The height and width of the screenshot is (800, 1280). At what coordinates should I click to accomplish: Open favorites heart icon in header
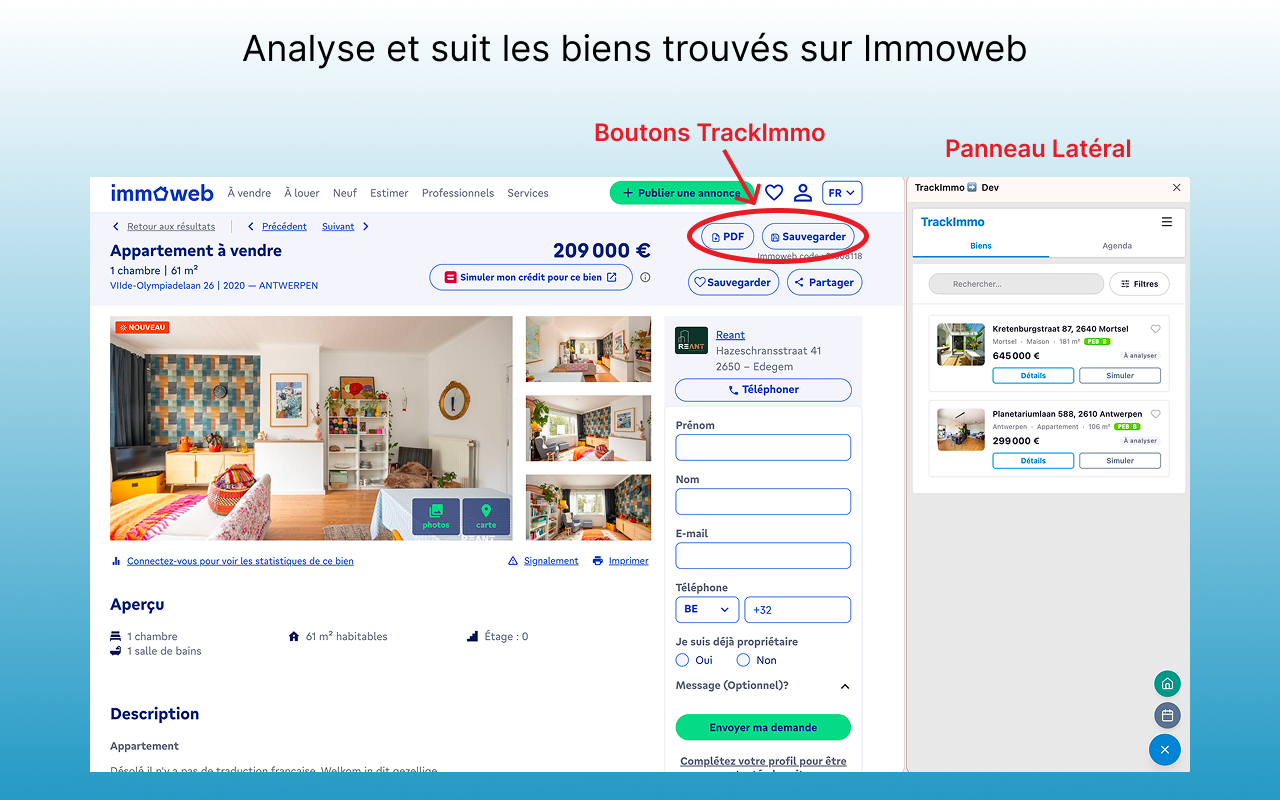point(774,193)
